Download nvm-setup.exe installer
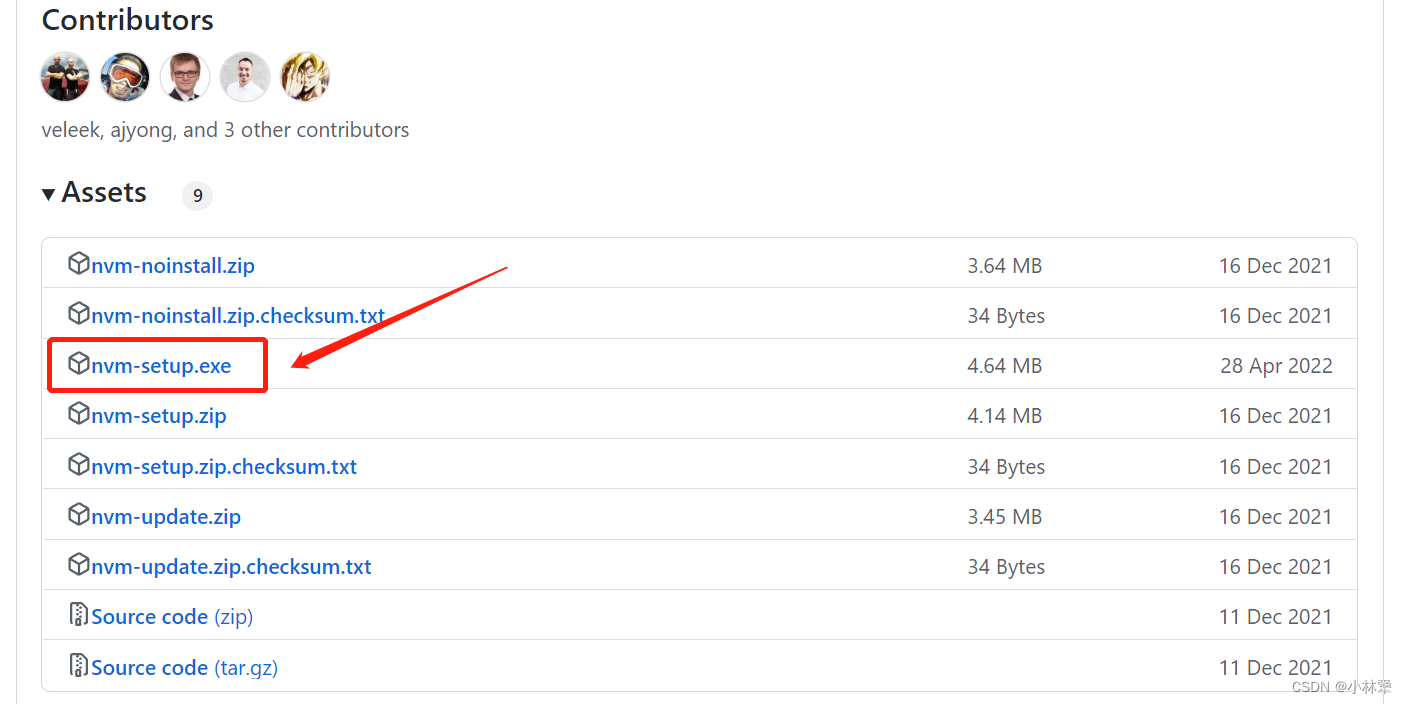Viewport: 1407px width, 704px height. pyautogui.click(x=161, y=366)
